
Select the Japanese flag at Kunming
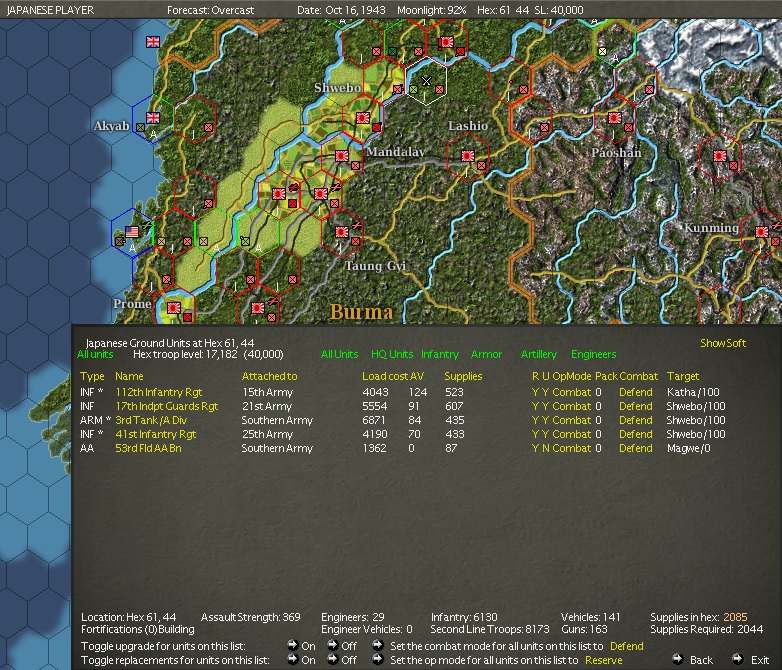[x=762, y=232]
